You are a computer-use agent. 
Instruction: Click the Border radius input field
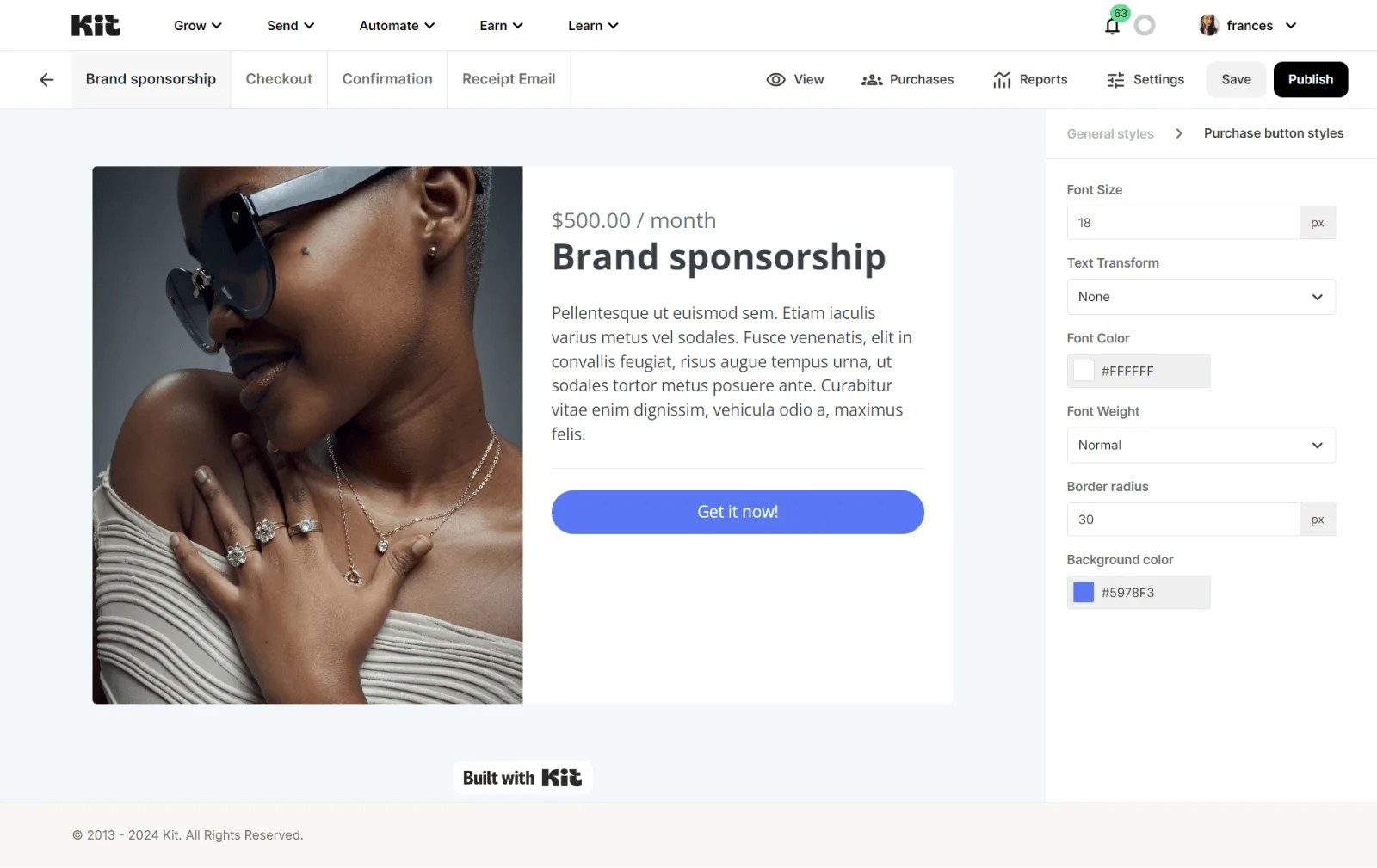pos(1183,520)
